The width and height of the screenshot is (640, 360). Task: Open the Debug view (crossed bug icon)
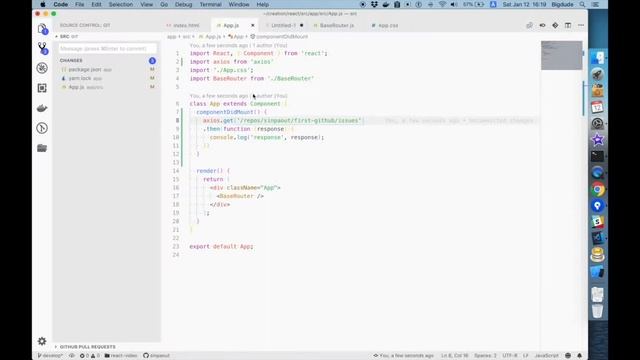pos(42,68)
